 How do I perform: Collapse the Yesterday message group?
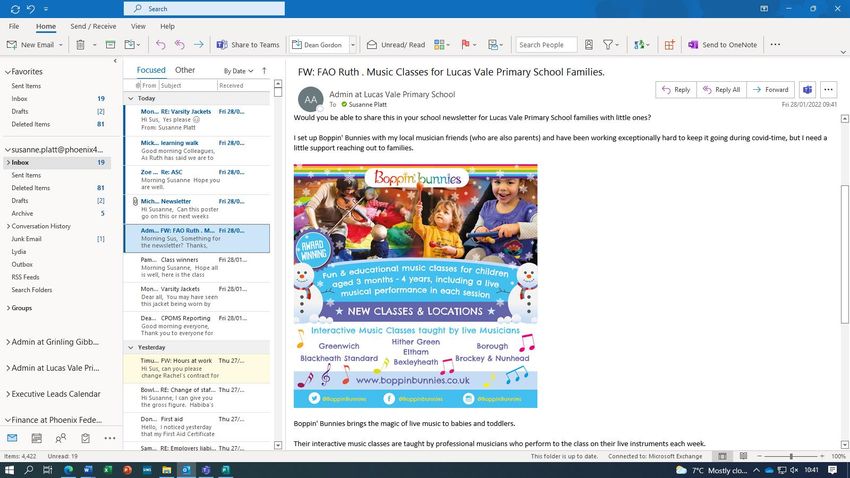click(131, 347)
